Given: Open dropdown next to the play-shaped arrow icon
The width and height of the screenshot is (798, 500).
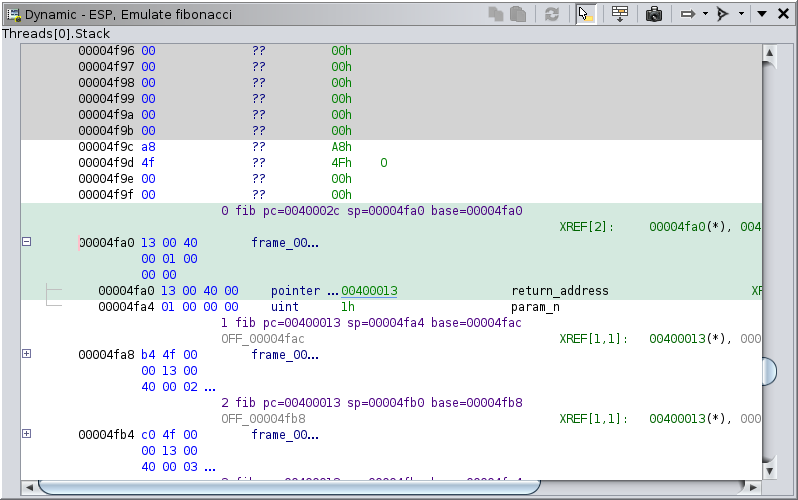Looking at the screenshot, I should point(740,14).
